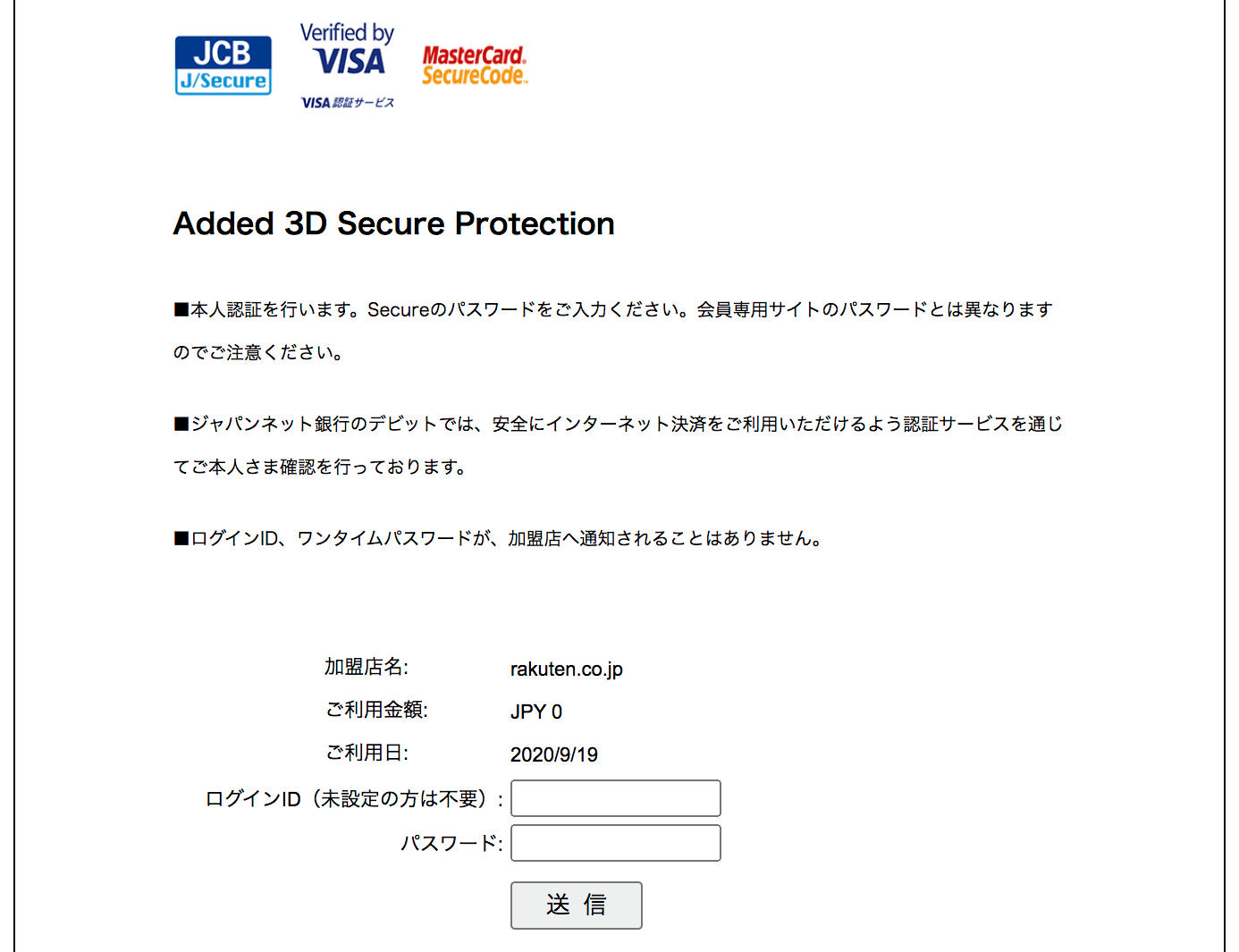Click the のでご注意ください text line
1239x952 pixels.
pos(259,352)
